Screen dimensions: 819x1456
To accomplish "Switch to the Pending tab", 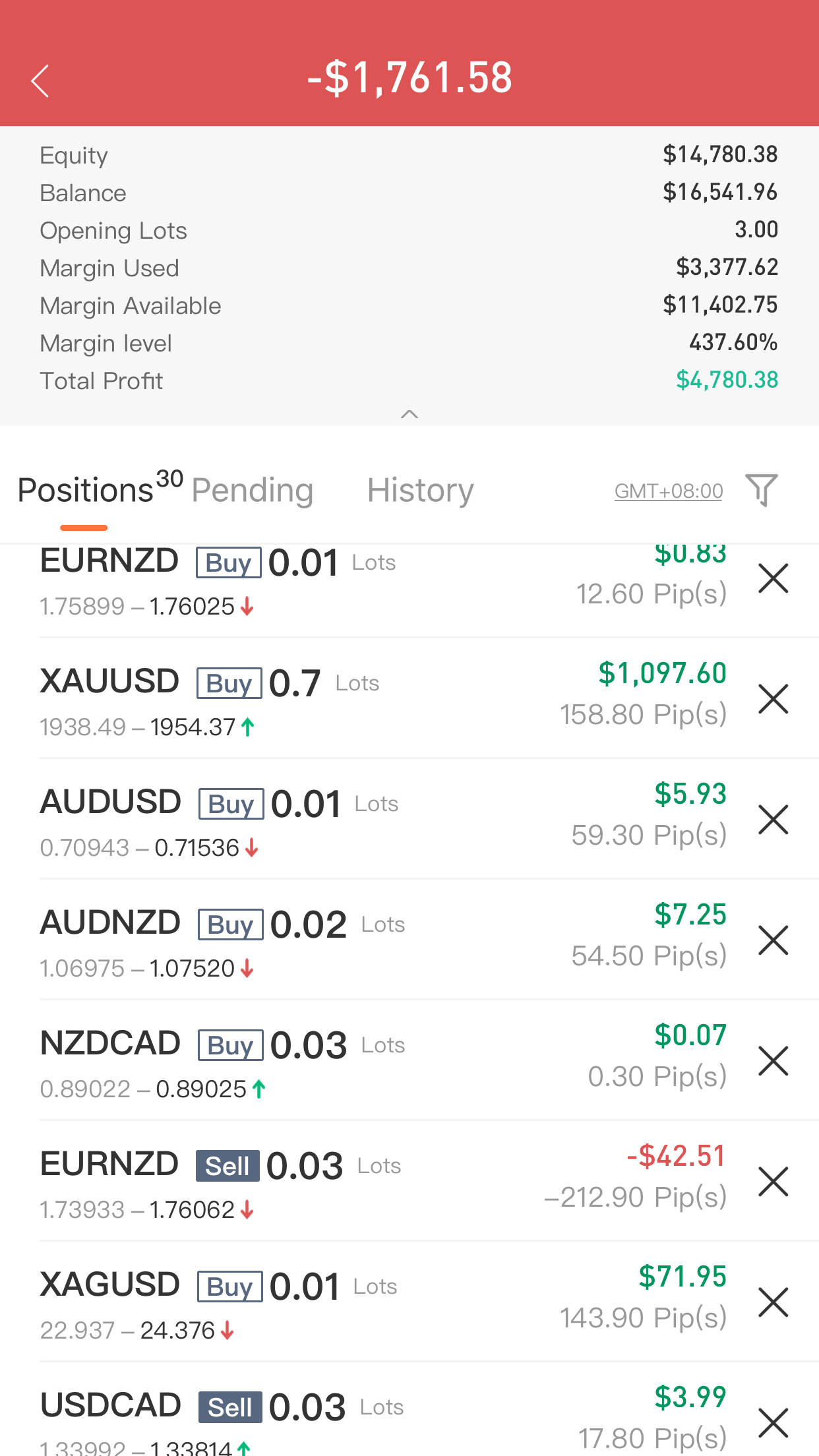I will tap(252, 491).
